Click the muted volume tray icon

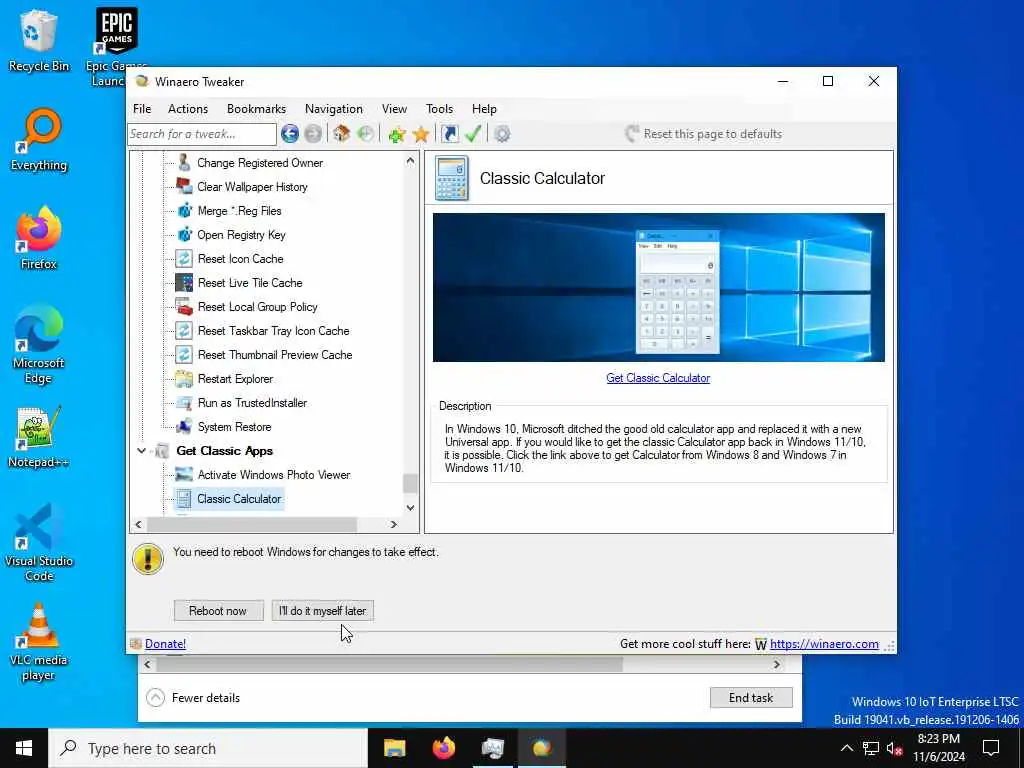[x=894, y=748]
